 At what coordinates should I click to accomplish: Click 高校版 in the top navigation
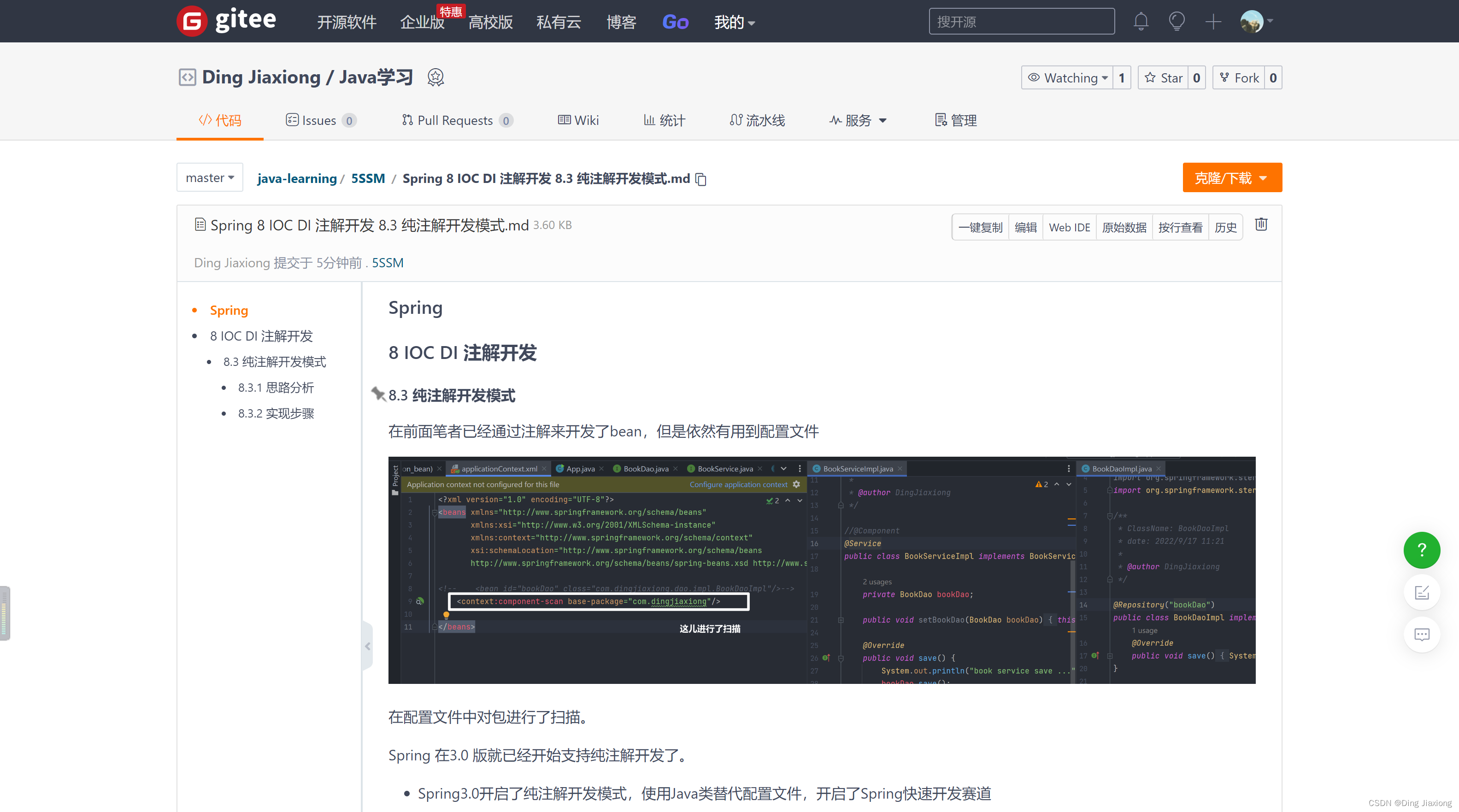point(490,22)
